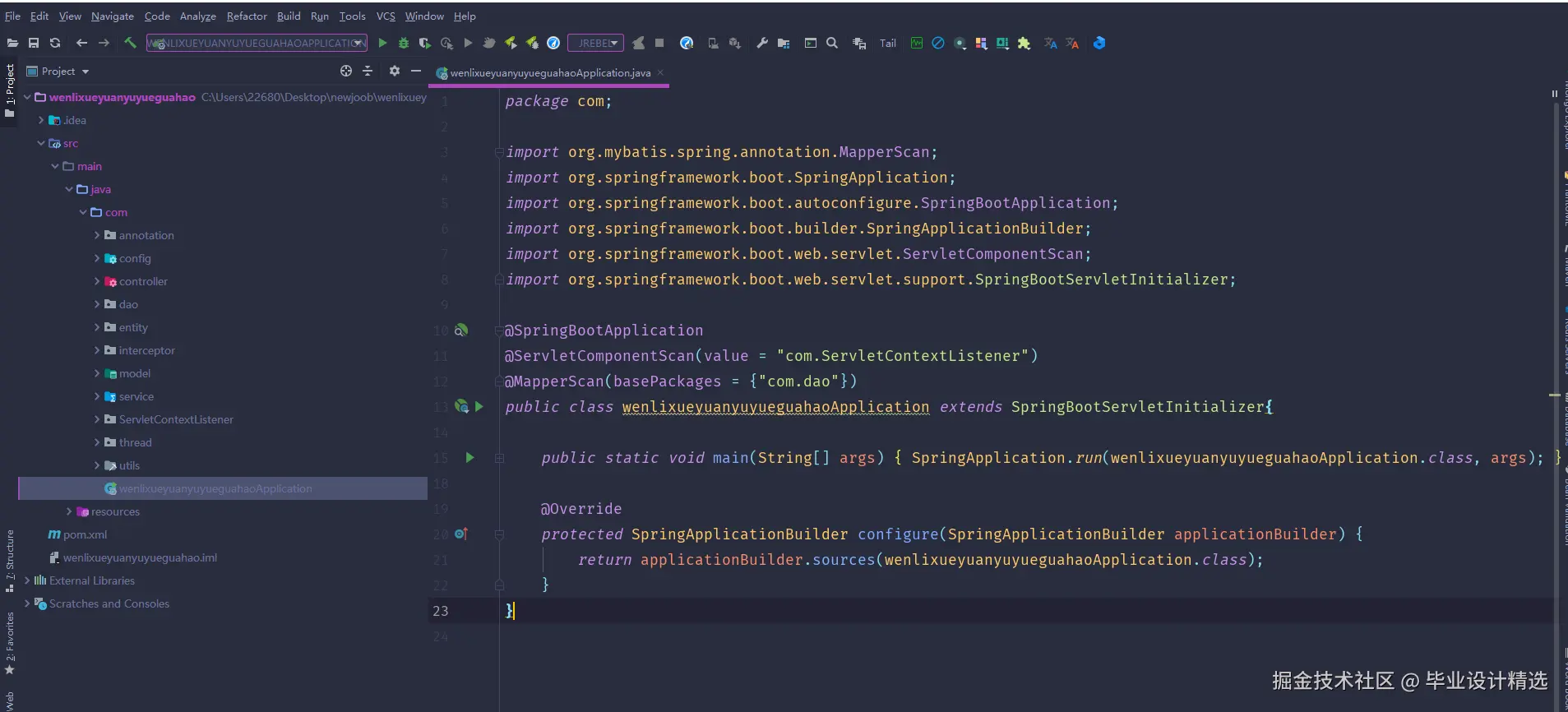Screen dimensions: 1568x712
Task: Click the Save All floppy disk icon
Action: (x=34, y=43)
